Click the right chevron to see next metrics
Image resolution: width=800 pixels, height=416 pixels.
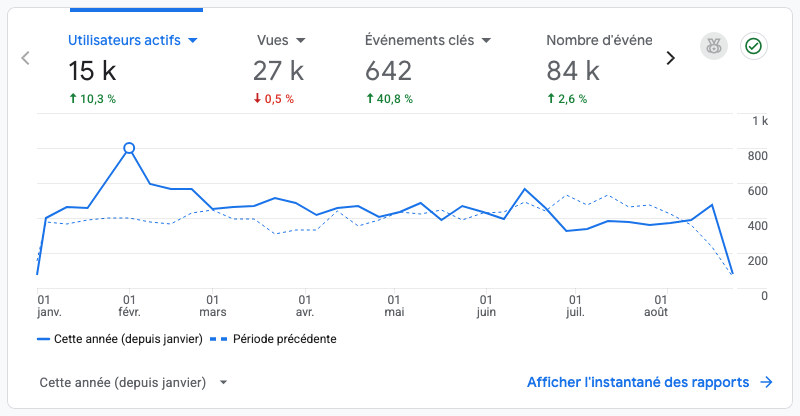tap(671, 58)
